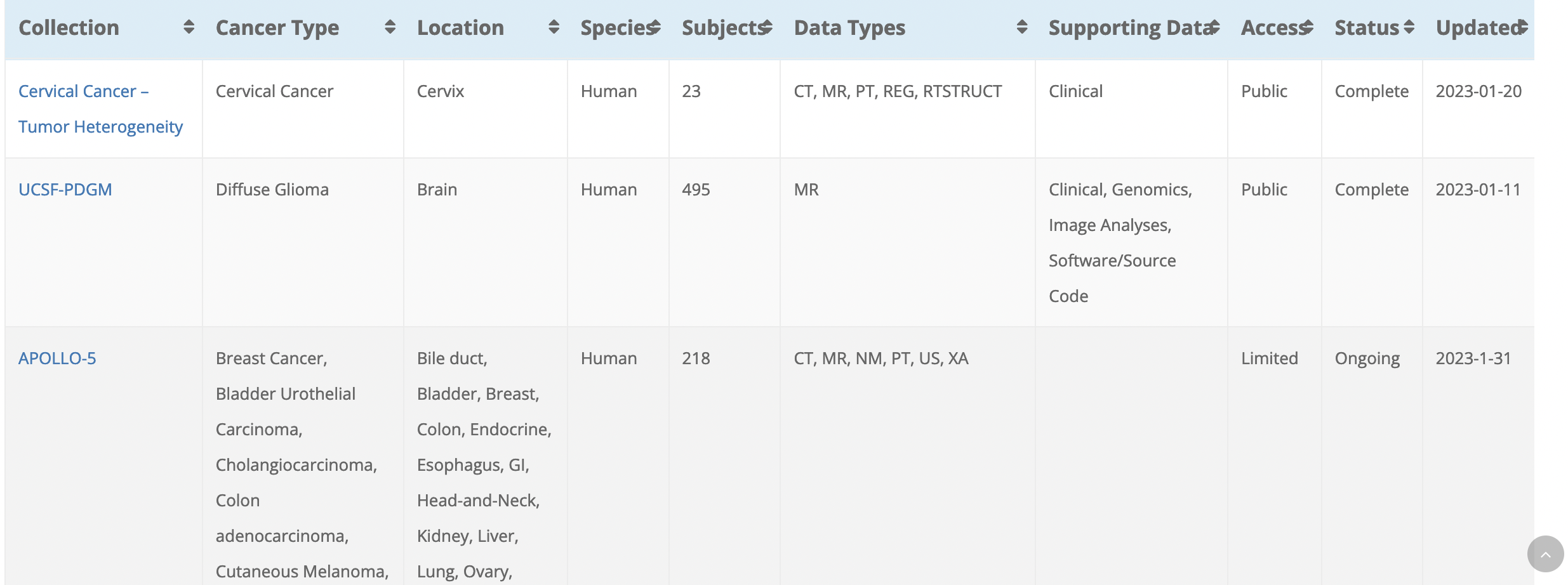The image size is (1568, 585).
Task: Open the UCSF-PDGM collection link
Action: 65,190
